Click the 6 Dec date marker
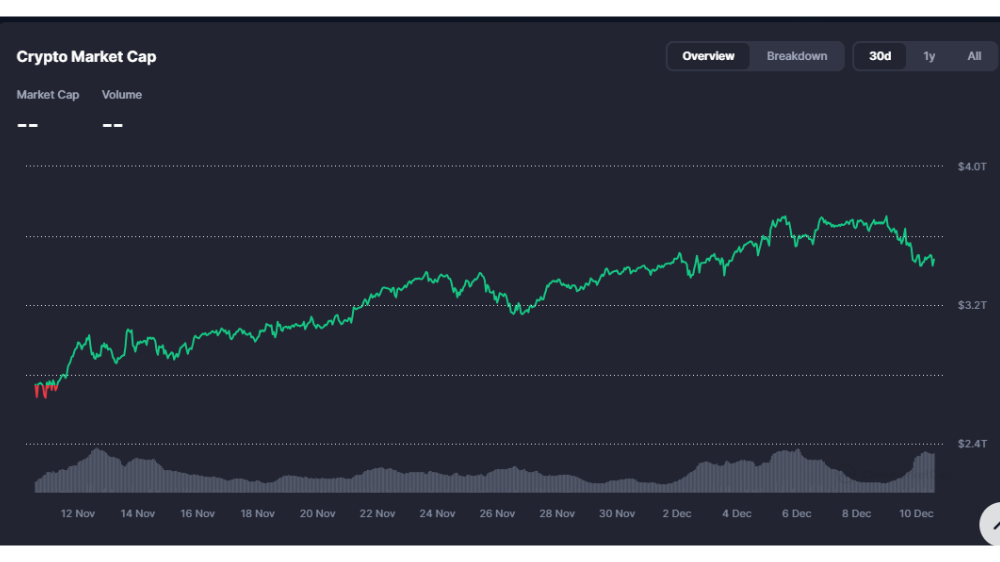Viewport: 1000px width, 562px height. (797, 514)
